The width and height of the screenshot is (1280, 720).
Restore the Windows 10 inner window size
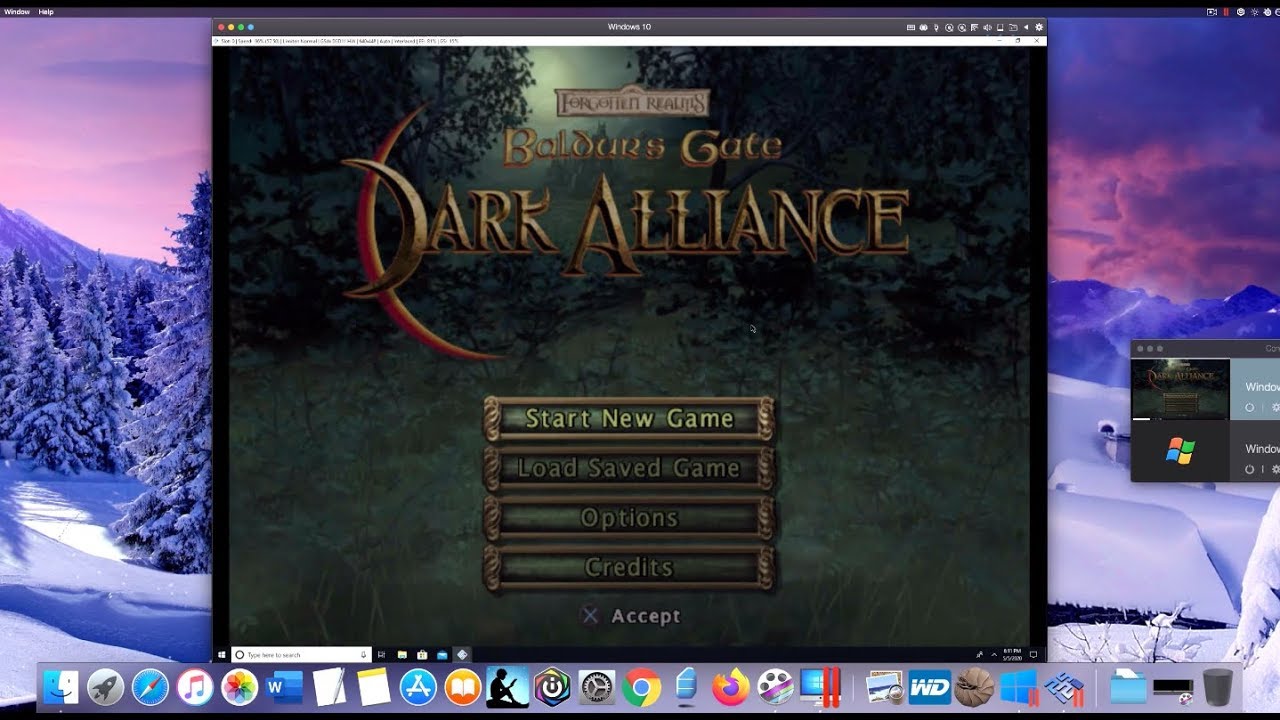pos(1018,41)
